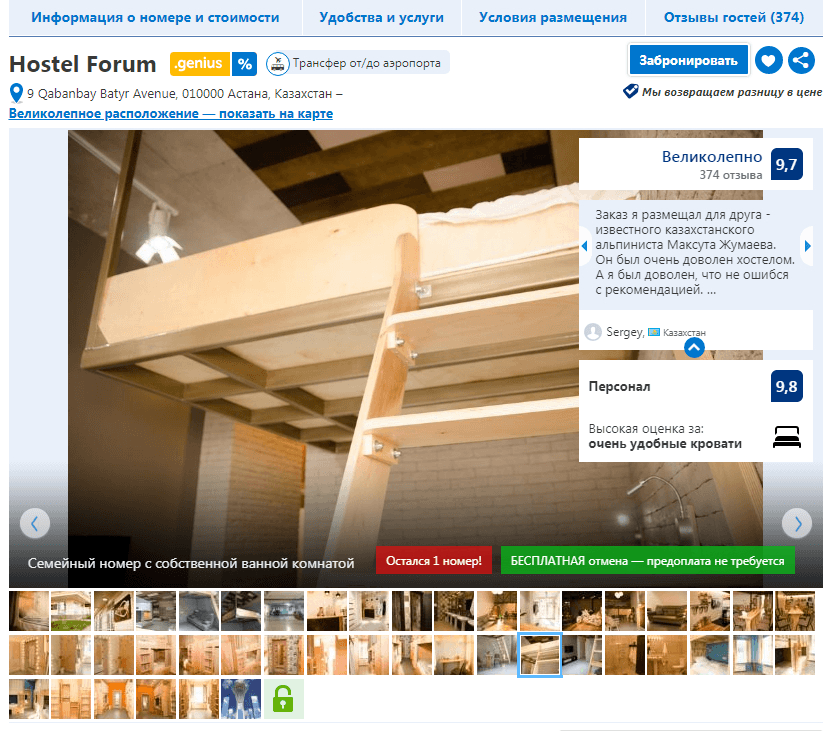Viewport: 837px width, 731px height.
Task: Open the 'Удобства и услуги' tab
Action: tap(382, 18)
